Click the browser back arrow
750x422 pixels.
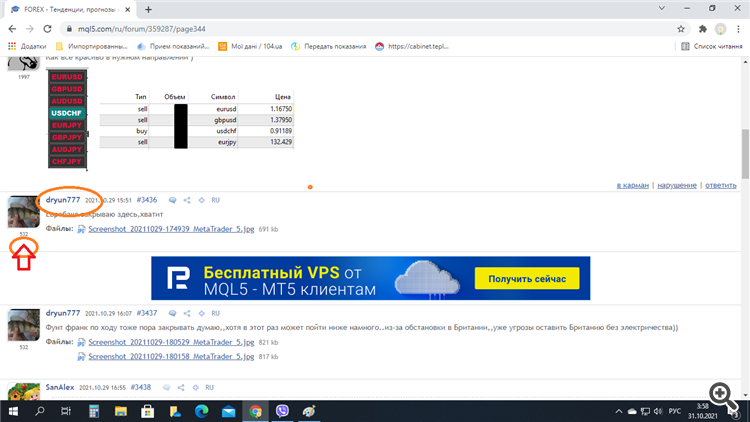click(x=12, y=29)
